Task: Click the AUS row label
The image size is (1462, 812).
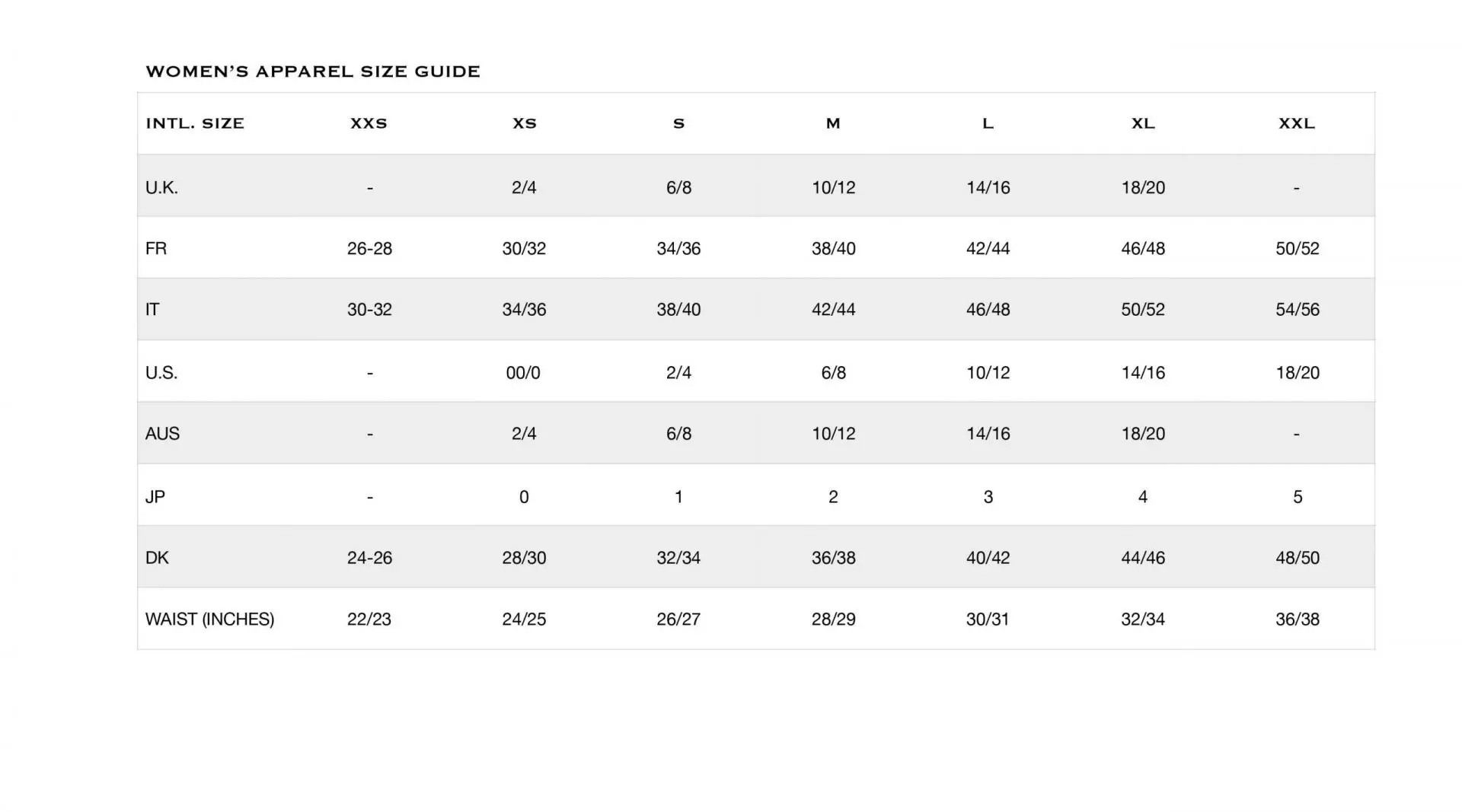Action: coord(162,434)
